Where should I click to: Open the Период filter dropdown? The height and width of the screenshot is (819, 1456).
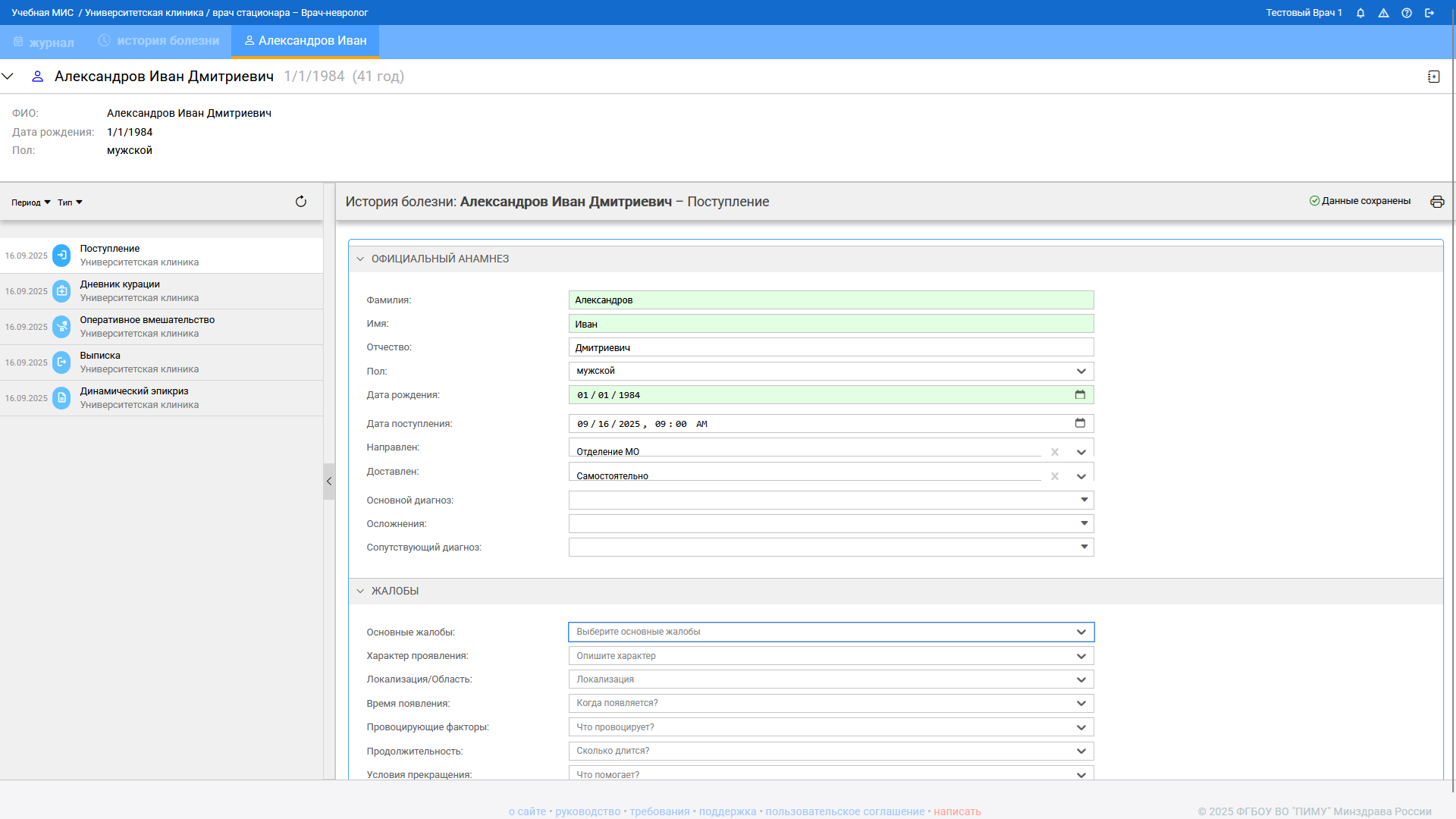tap(31, 202)
